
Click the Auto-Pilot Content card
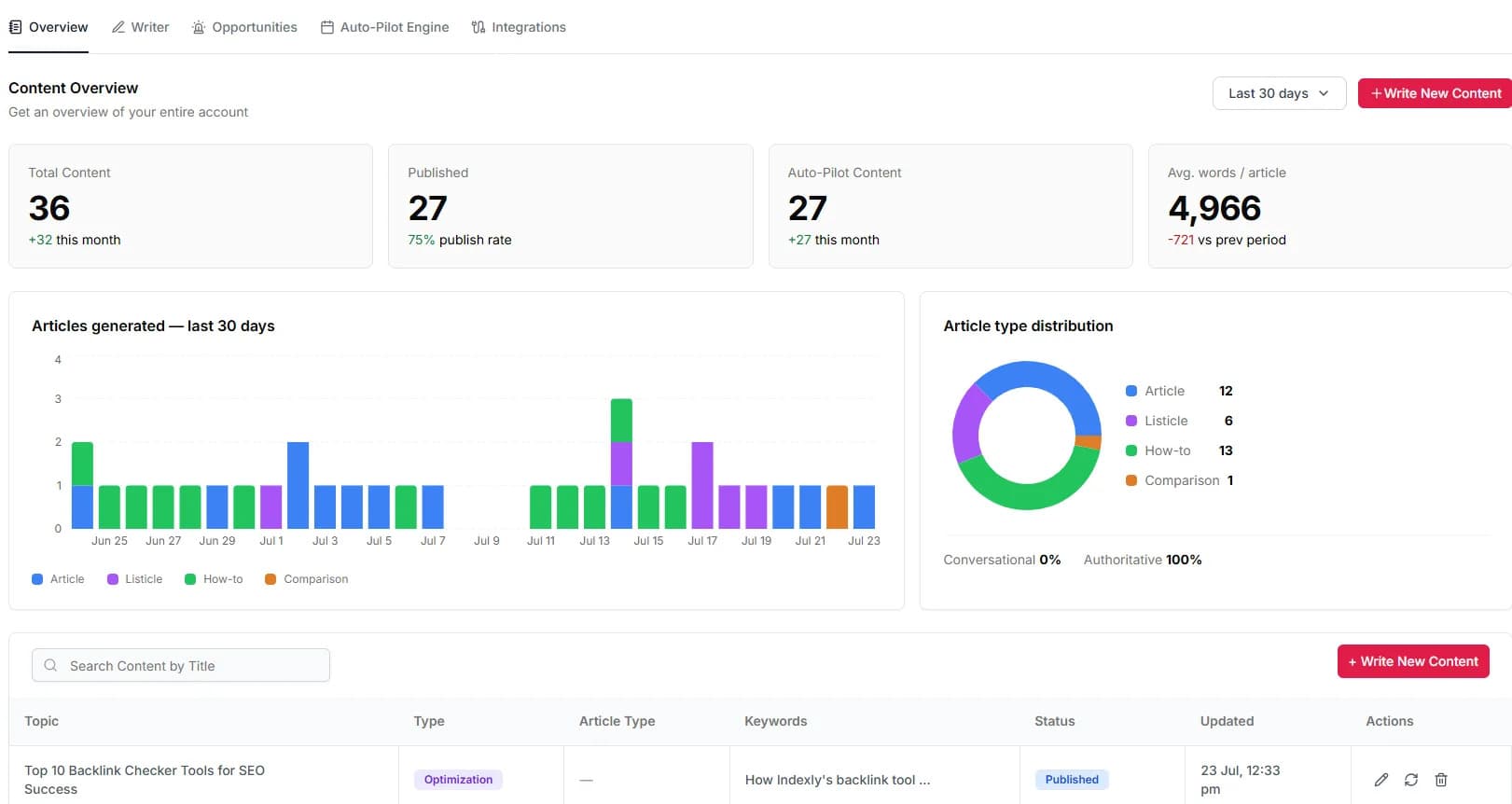pyautogui.click(x=950, y=206)
